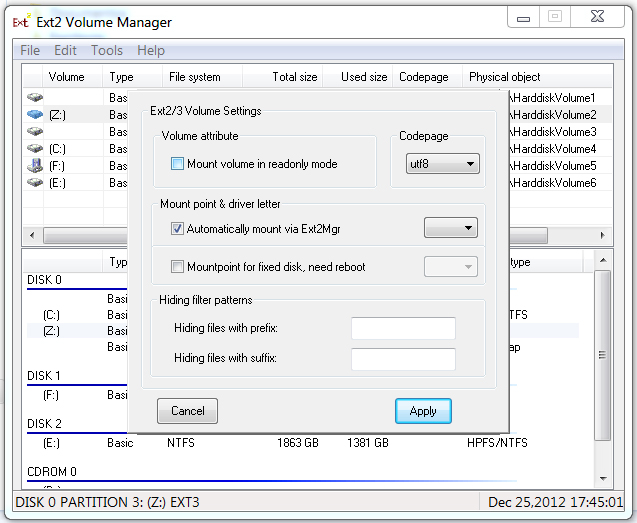Click 1863 GB total size value
This screenshot has width=637, height=523.
tap(298, 443)
